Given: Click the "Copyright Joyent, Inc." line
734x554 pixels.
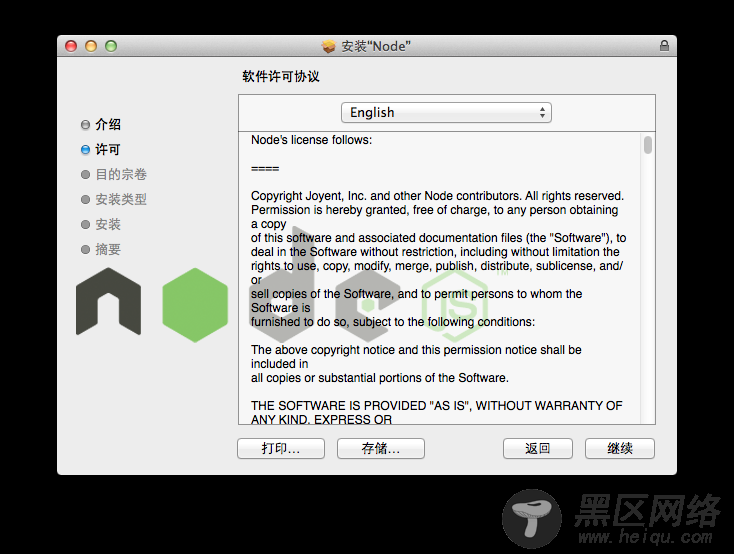Looking at the screenshot, I should point(437,196).
